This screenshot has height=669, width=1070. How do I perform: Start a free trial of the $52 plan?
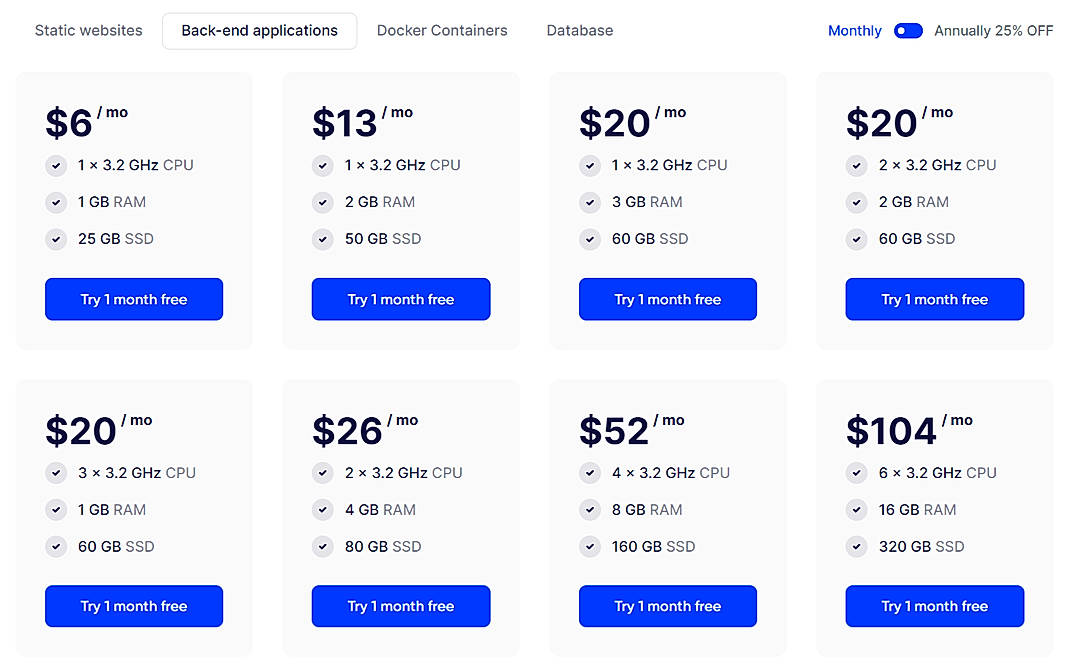667,606
